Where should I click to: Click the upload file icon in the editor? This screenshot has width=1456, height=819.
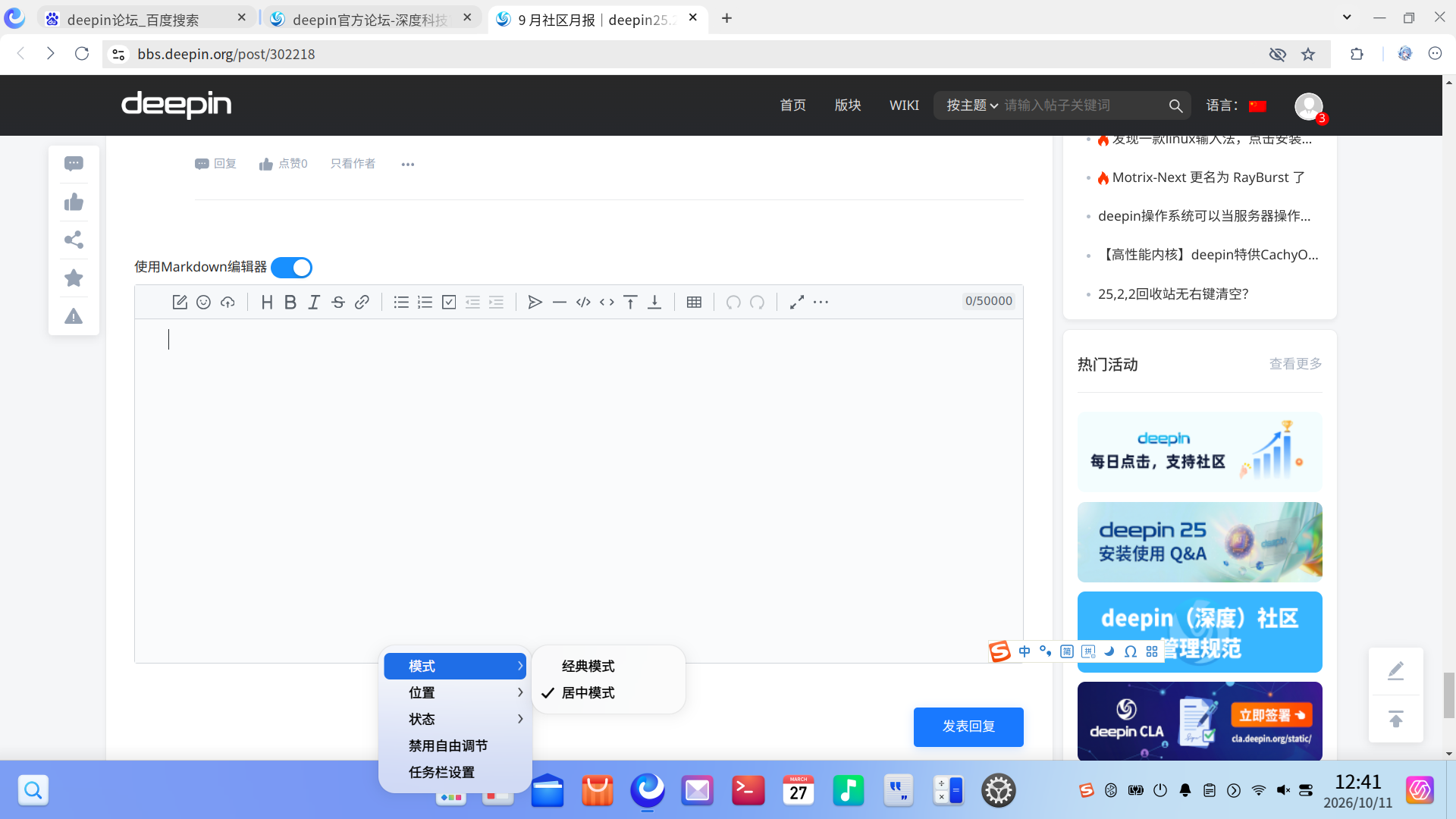[227, 303]
